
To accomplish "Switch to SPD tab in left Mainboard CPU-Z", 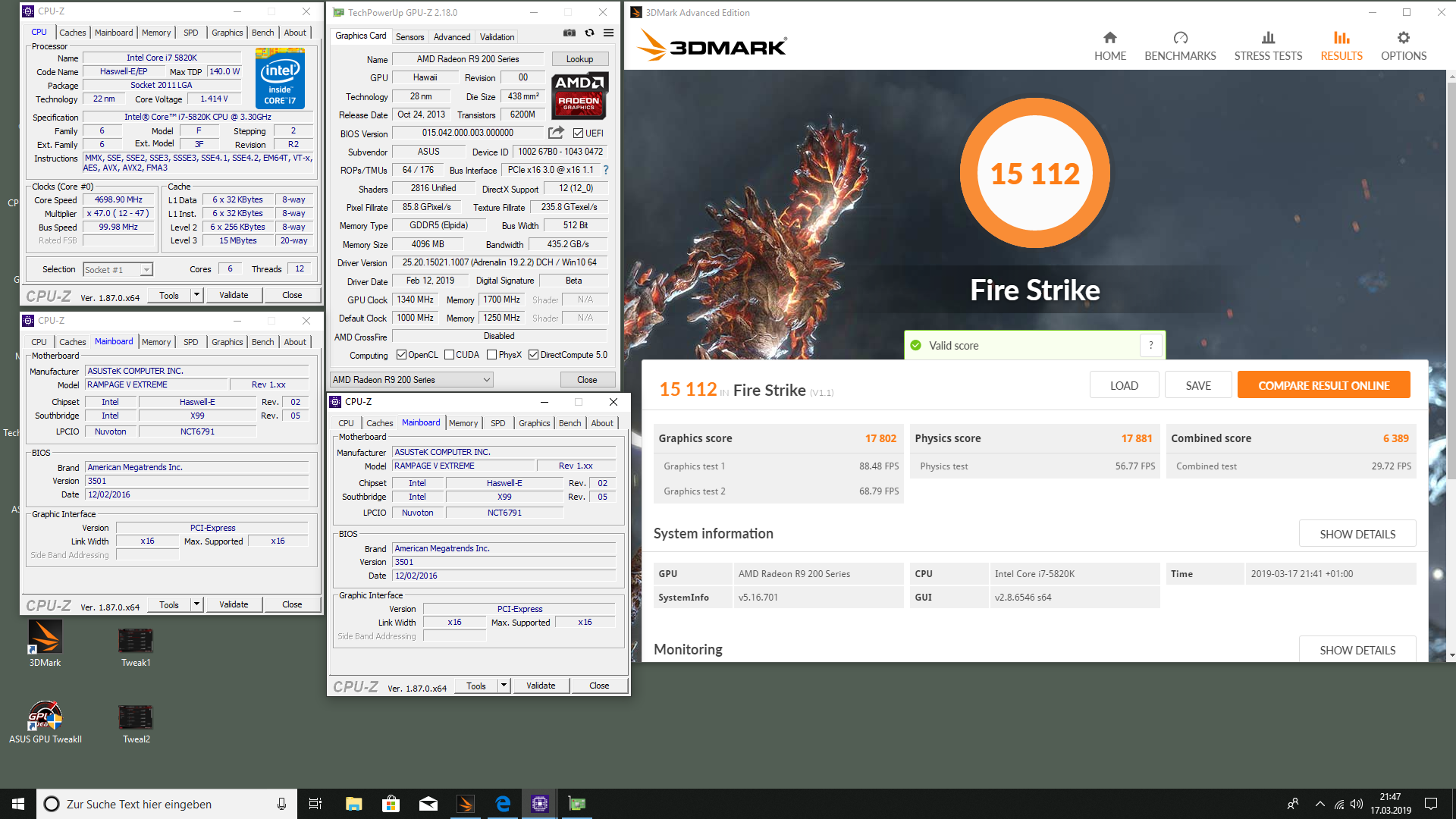I will click(191, 342).
